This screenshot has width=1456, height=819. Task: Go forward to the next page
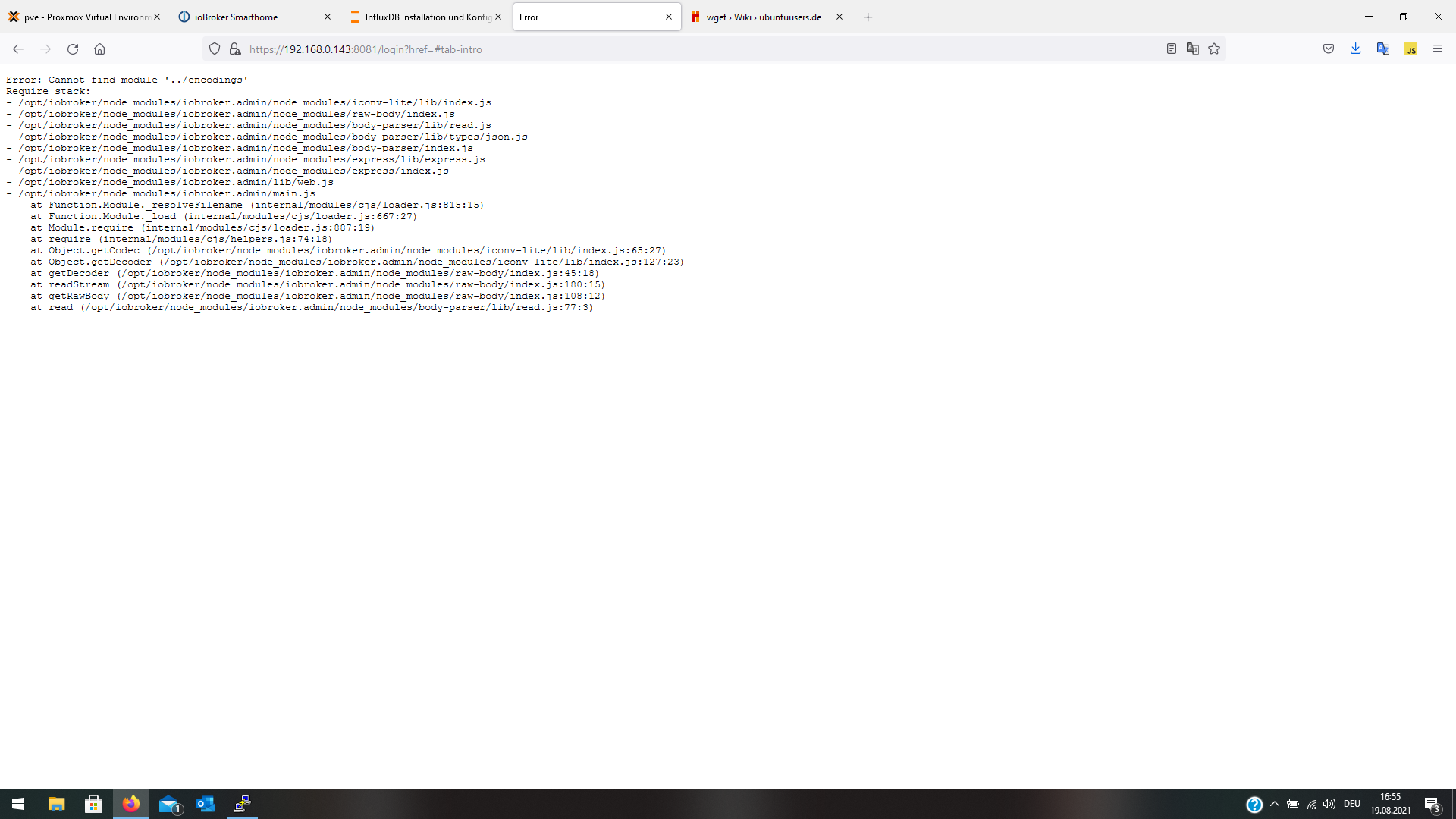click(x=45, y=49)
